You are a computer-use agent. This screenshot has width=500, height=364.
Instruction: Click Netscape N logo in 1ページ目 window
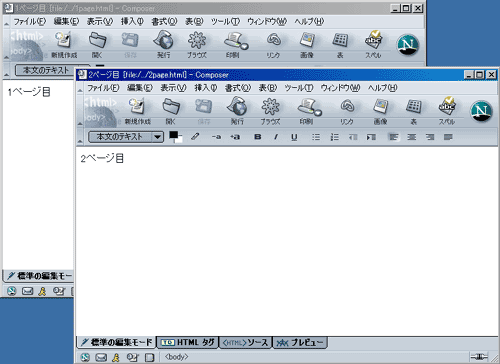point(407,45)
